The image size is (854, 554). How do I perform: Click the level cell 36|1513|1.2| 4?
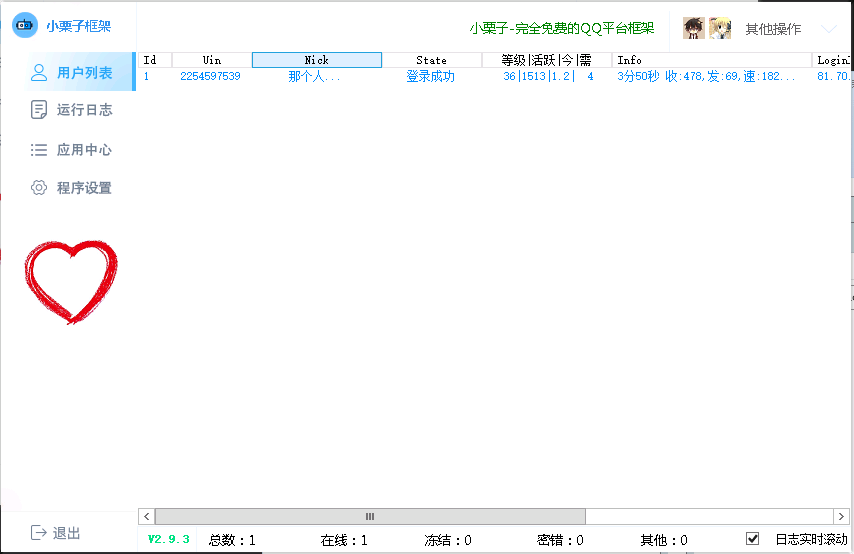[548, 76]
